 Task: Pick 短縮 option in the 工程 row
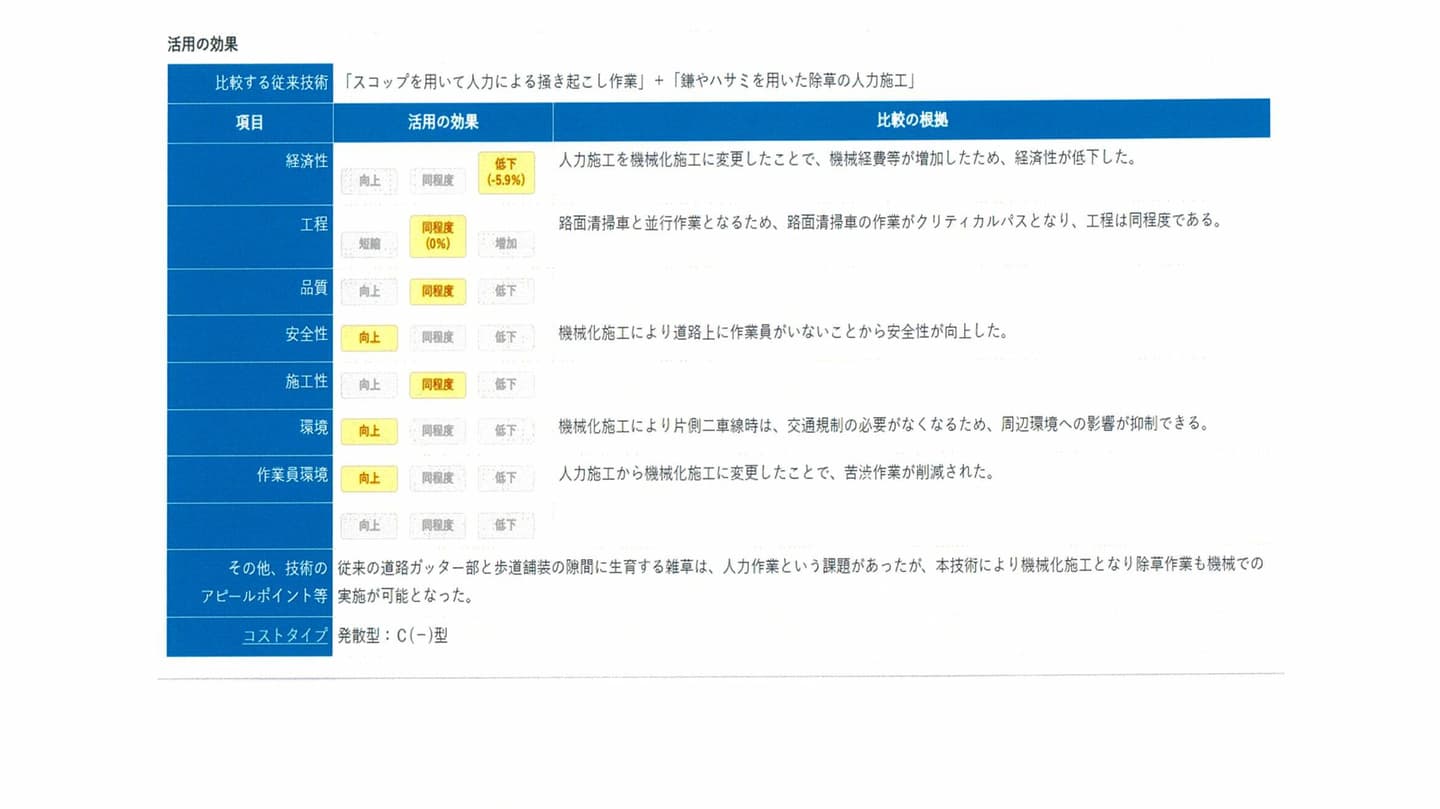[x=369, y=244]
